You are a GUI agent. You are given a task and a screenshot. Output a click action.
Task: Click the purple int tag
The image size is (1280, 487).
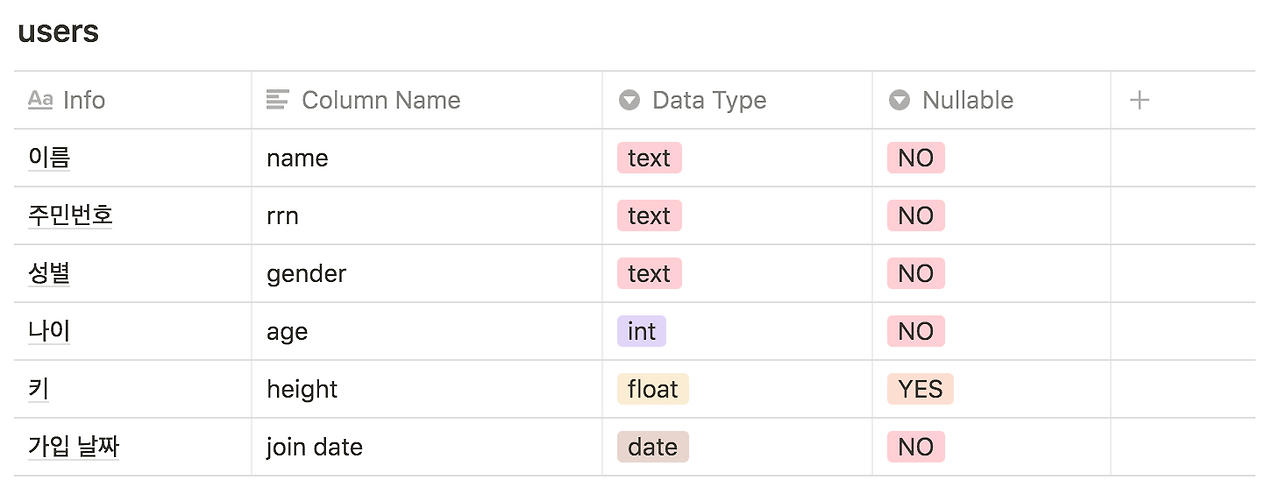pos(641,332)
